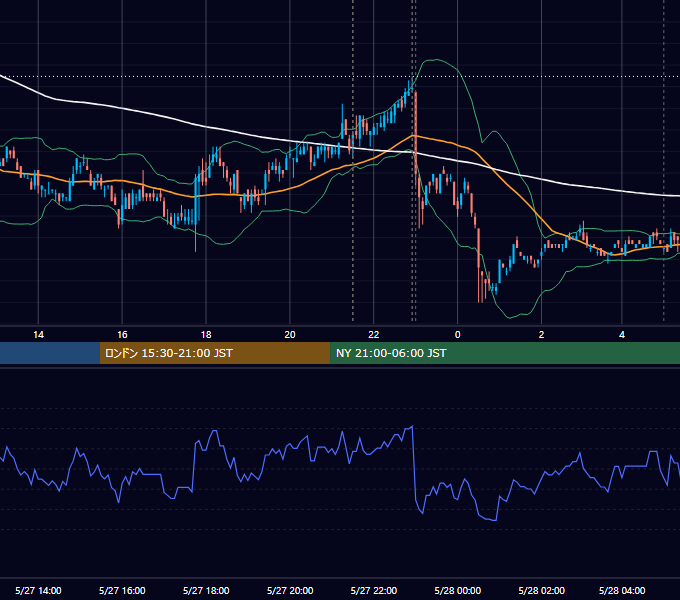
Task: Click the 18 hour label on upper axis
Action: (206, 335)
